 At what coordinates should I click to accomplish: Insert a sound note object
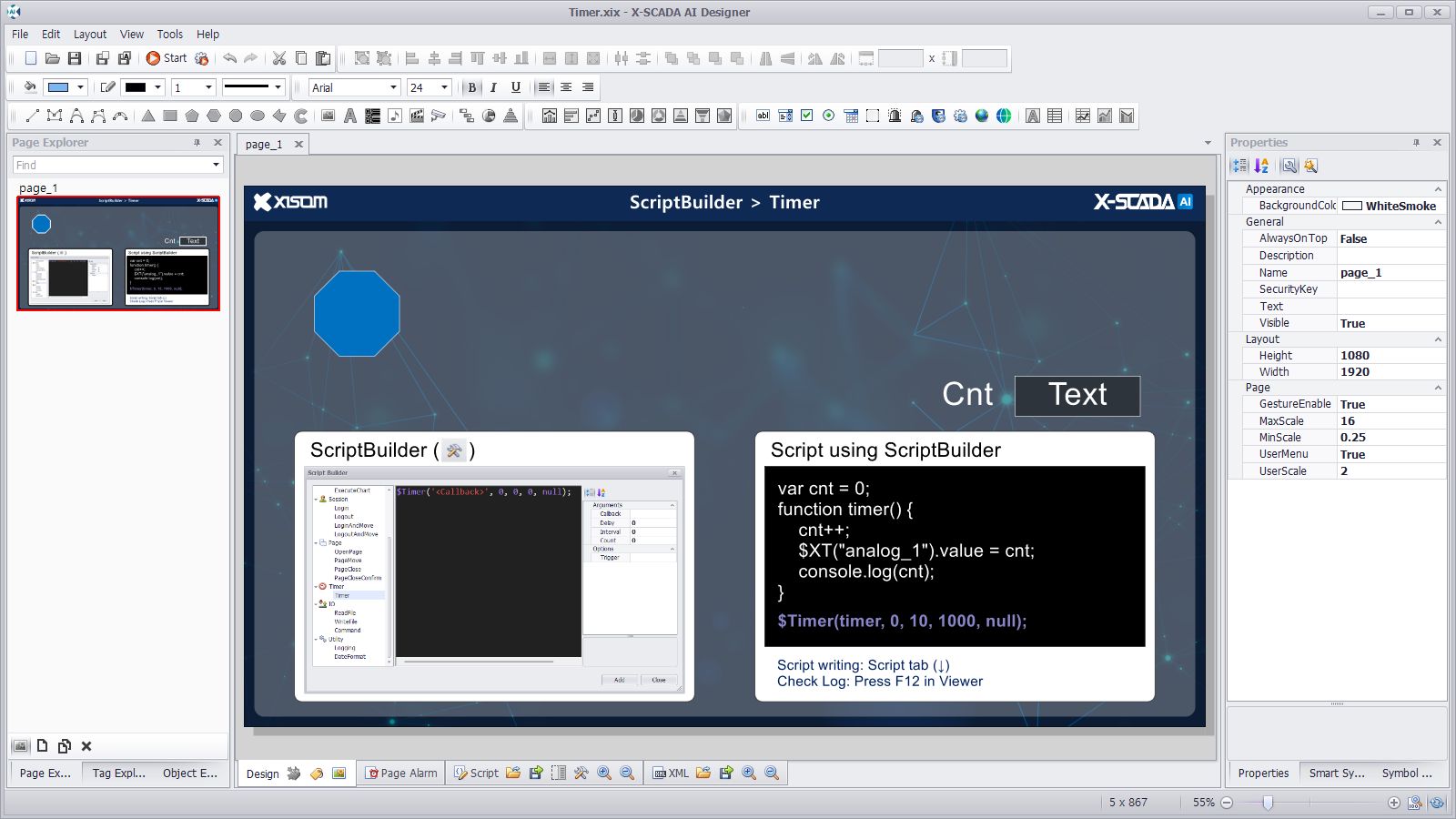(394, 116)
